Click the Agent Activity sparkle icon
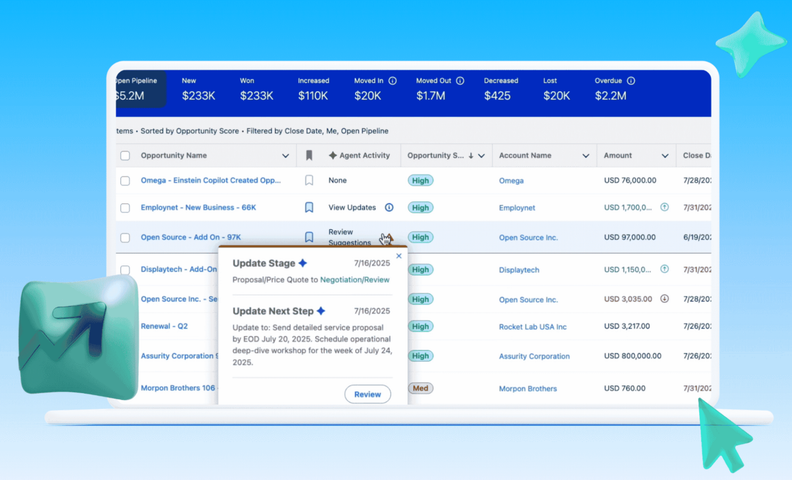Screen dimensions: 792x480 pos(332,156)
